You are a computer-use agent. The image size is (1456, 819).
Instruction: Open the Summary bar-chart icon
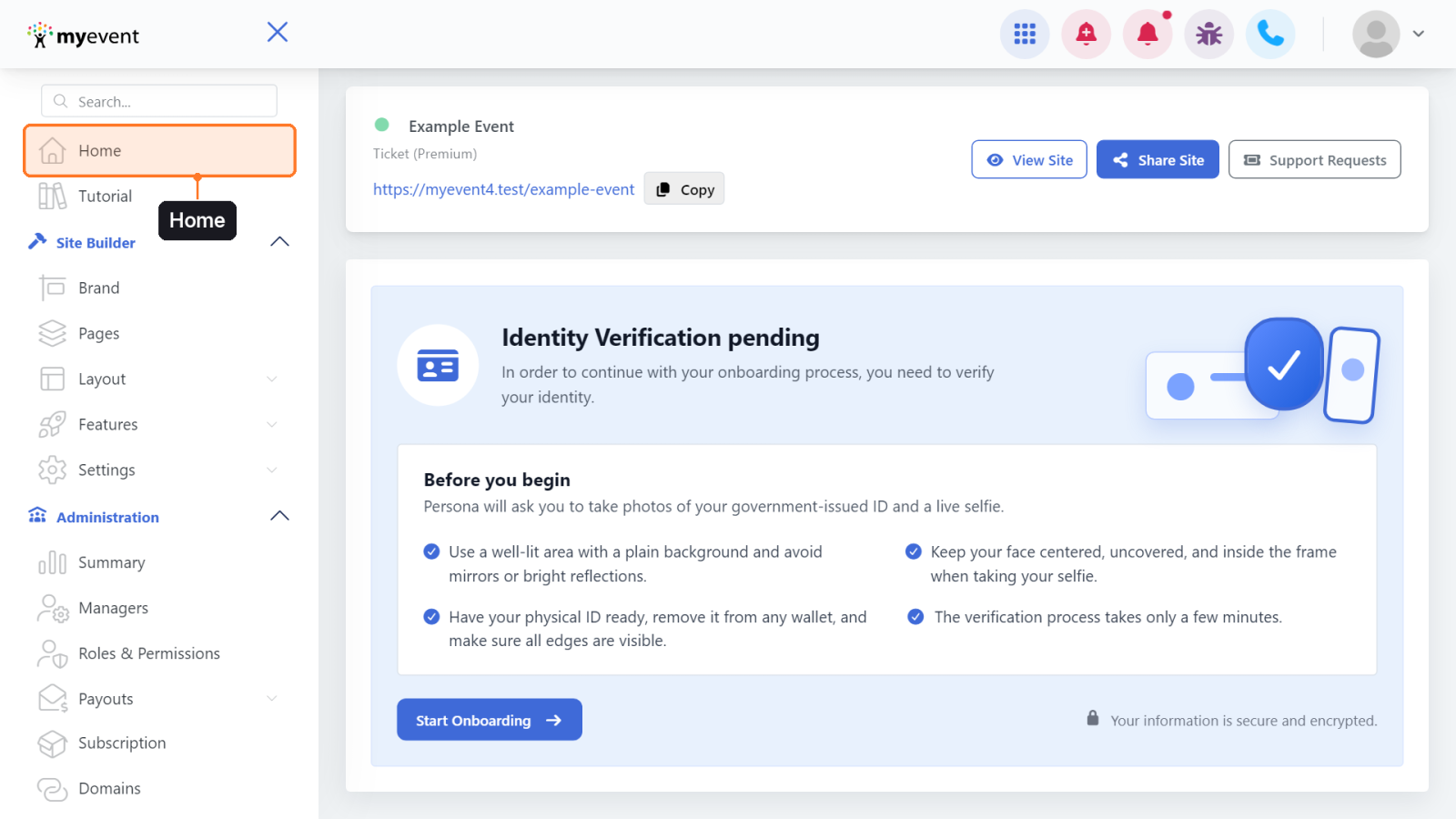tap(53, 562)
